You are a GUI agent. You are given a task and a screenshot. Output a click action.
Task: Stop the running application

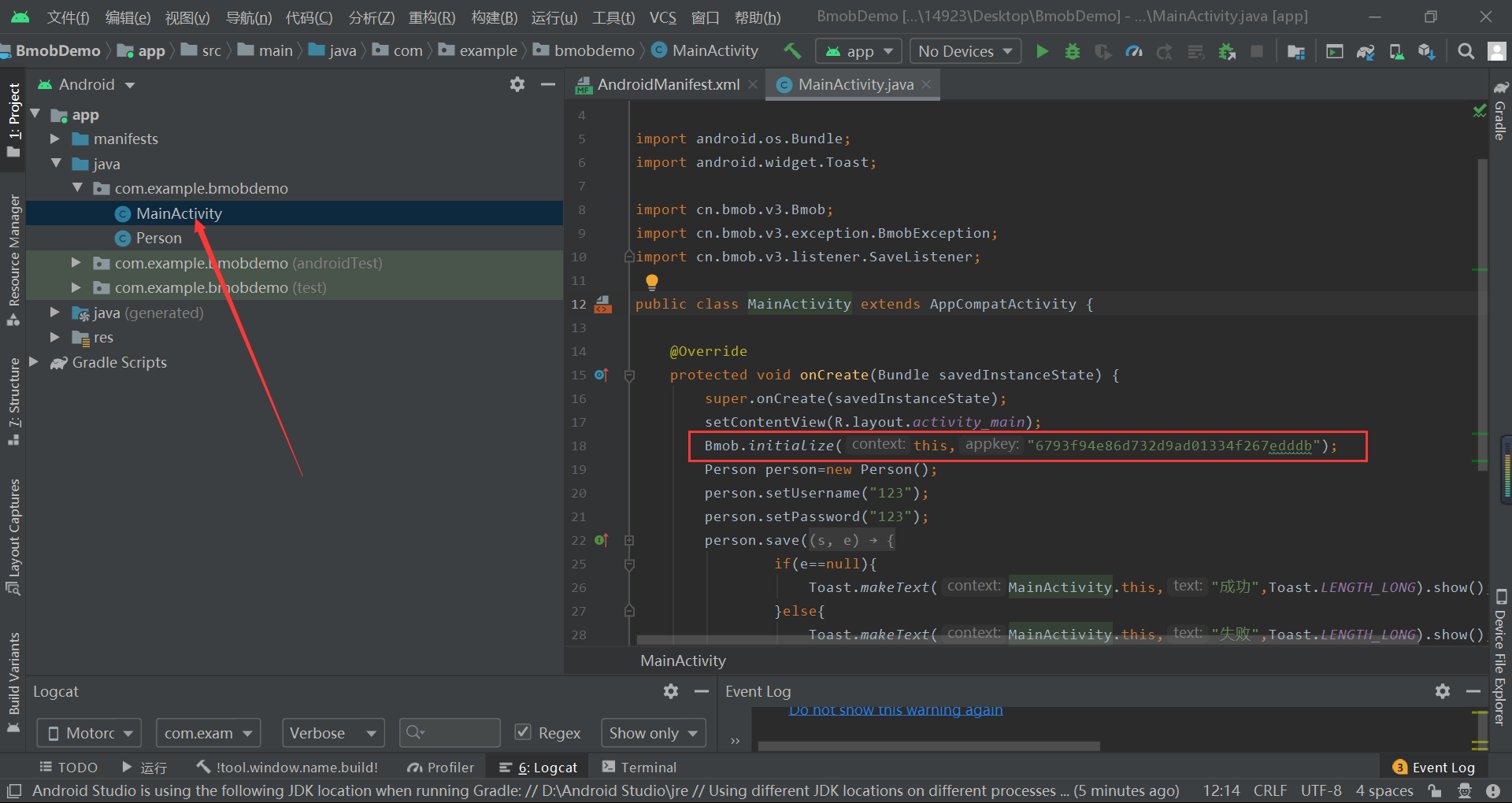(1257, 50)
